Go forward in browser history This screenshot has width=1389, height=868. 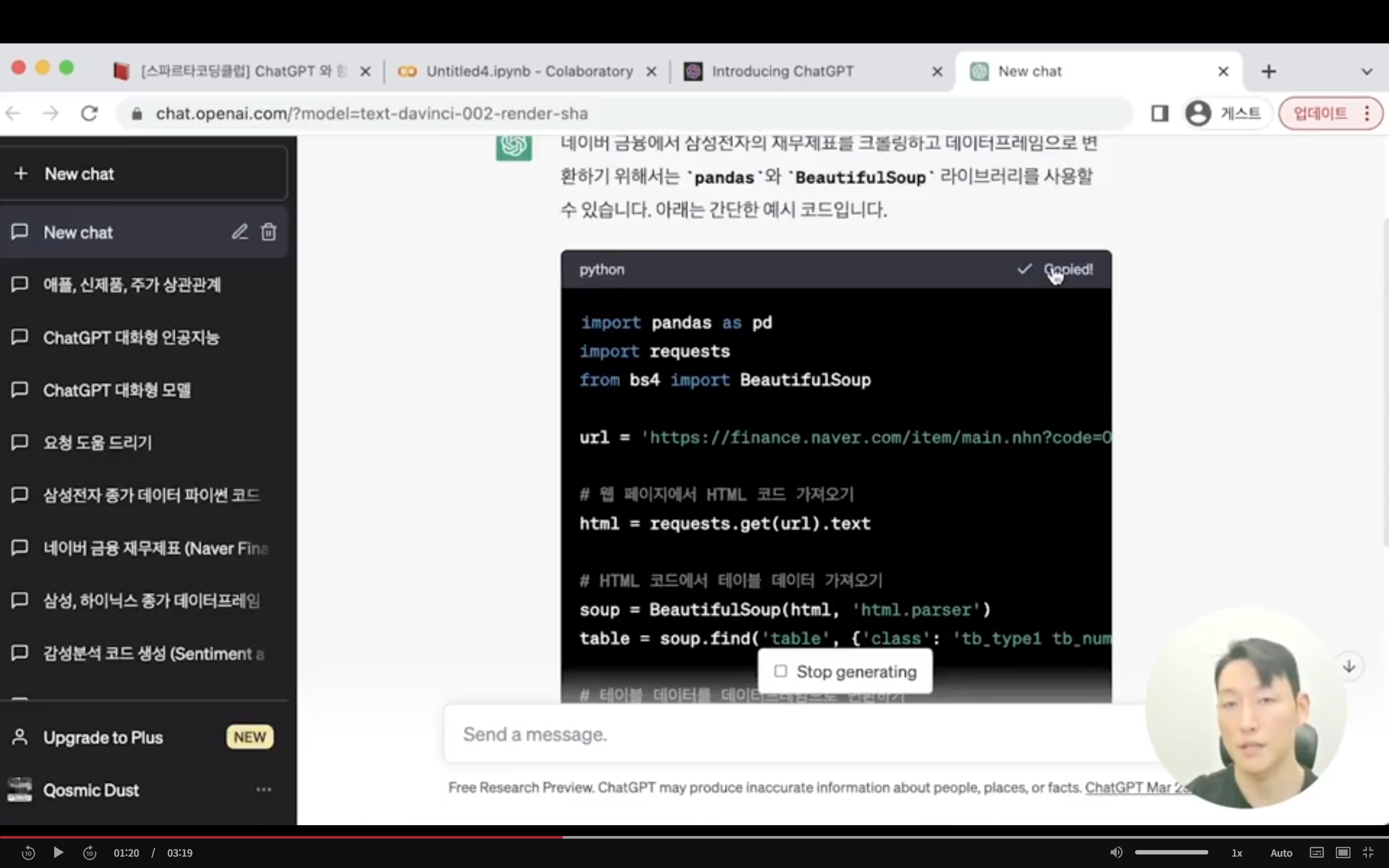pos(50,114)
